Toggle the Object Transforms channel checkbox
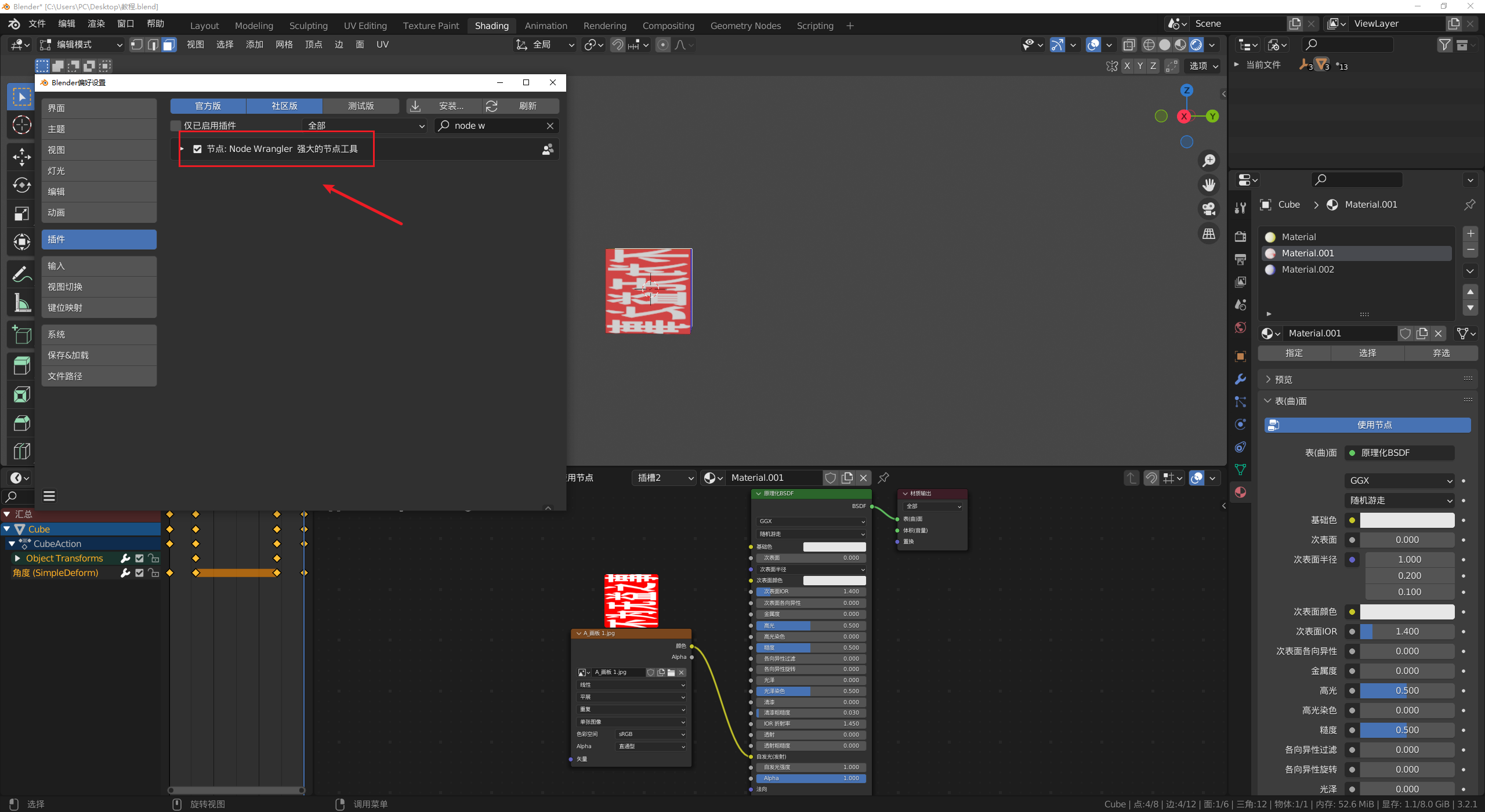1485x812 pixels. click(139, 558)
